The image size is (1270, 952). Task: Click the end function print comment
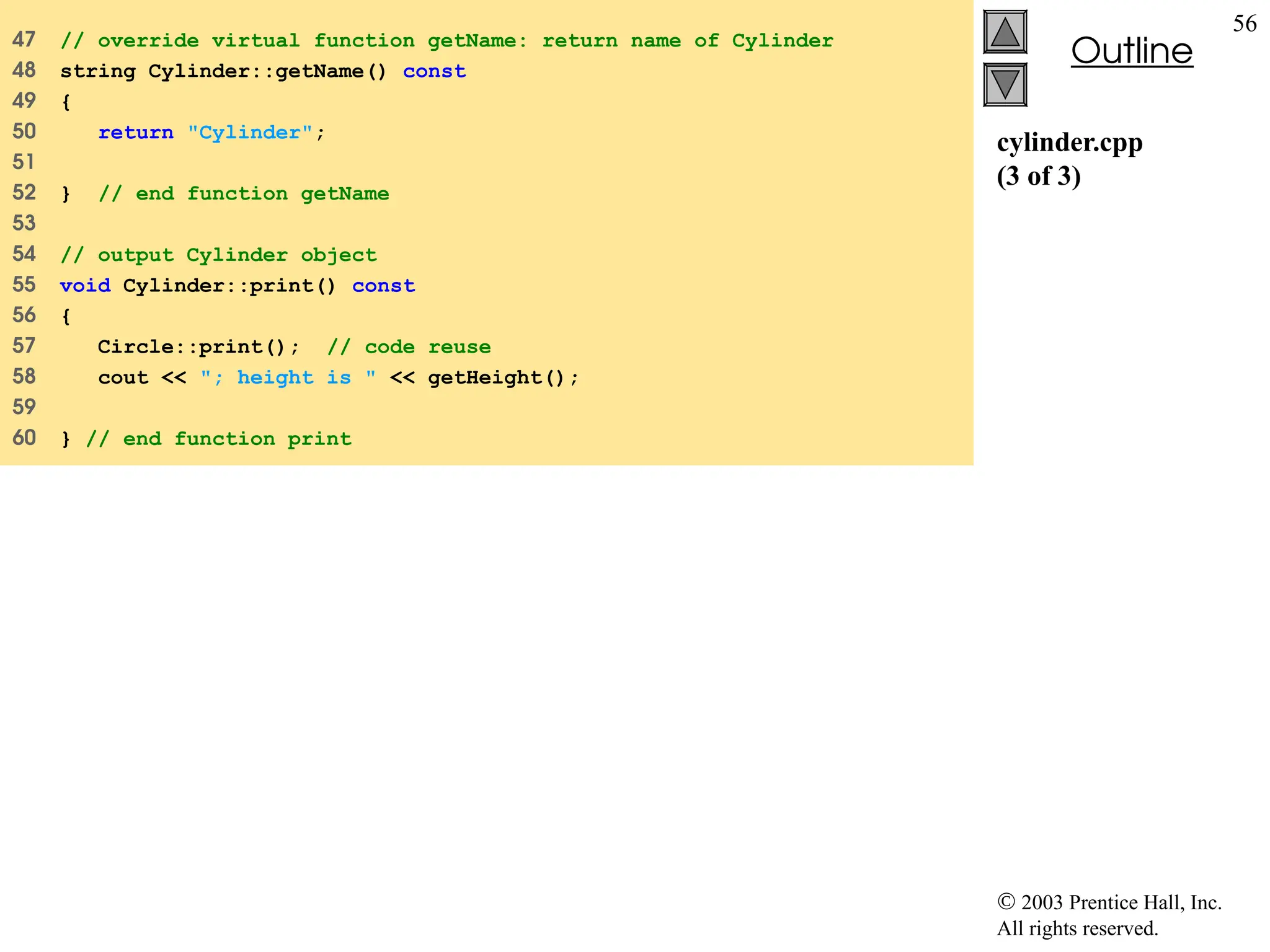coord(219,439)
